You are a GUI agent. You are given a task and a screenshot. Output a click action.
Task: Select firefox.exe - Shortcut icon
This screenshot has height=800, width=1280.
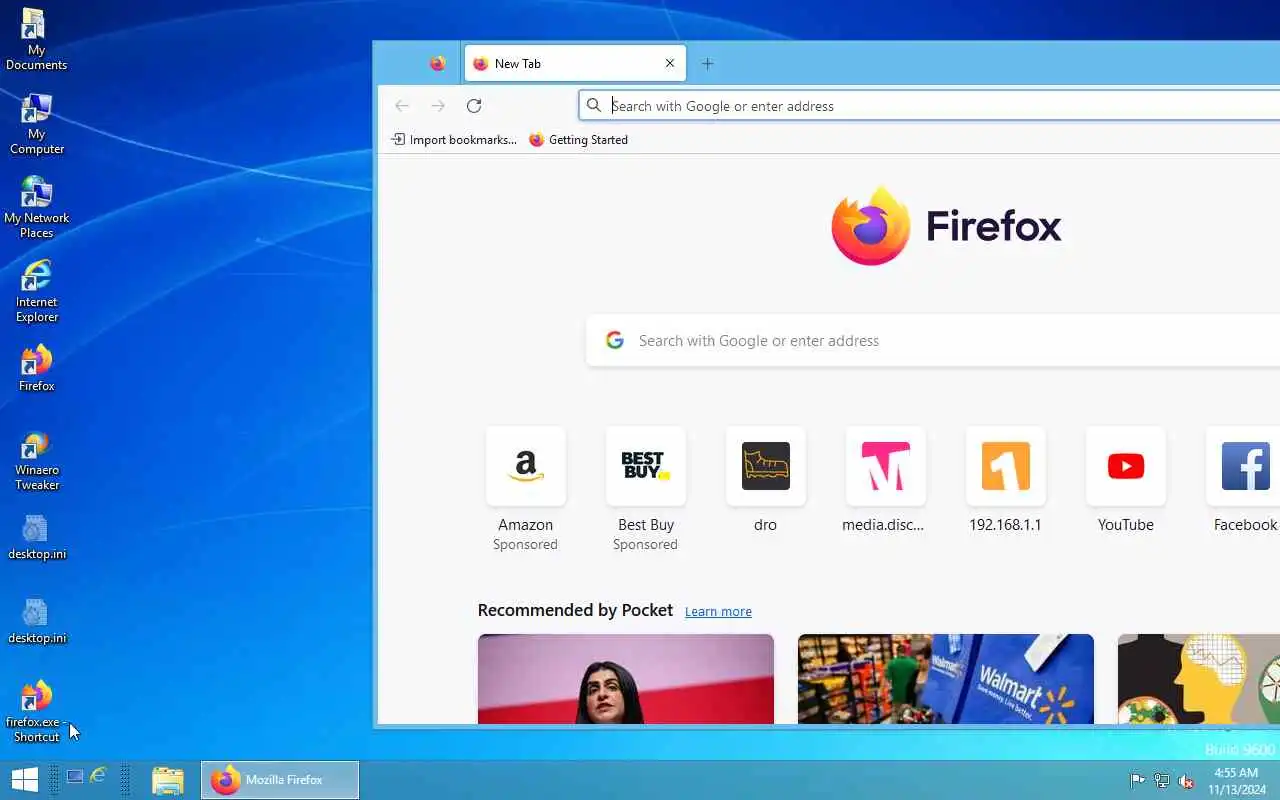[36, 712]
